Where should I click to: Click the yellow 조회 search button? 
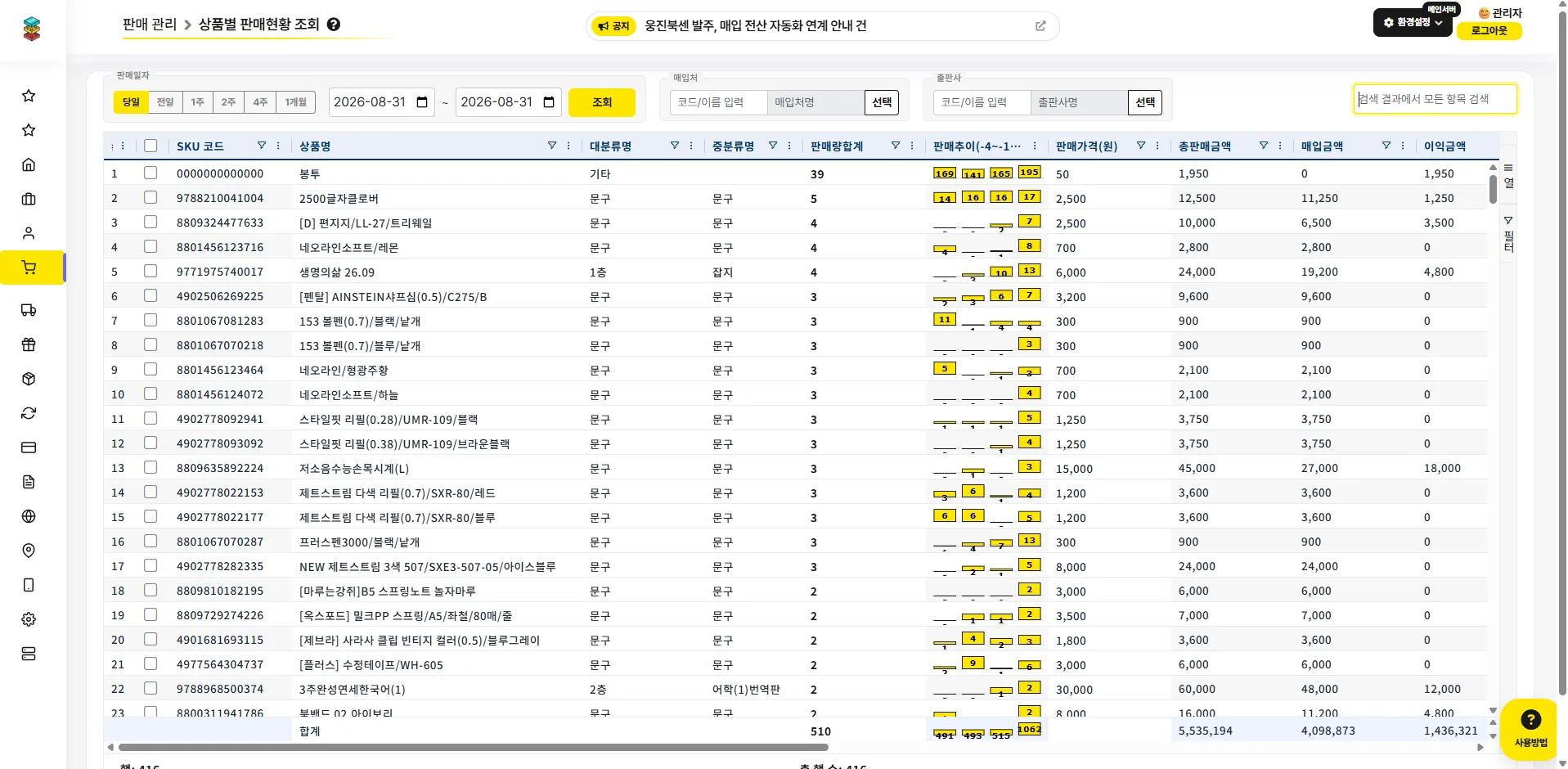[x=602, y=102]
